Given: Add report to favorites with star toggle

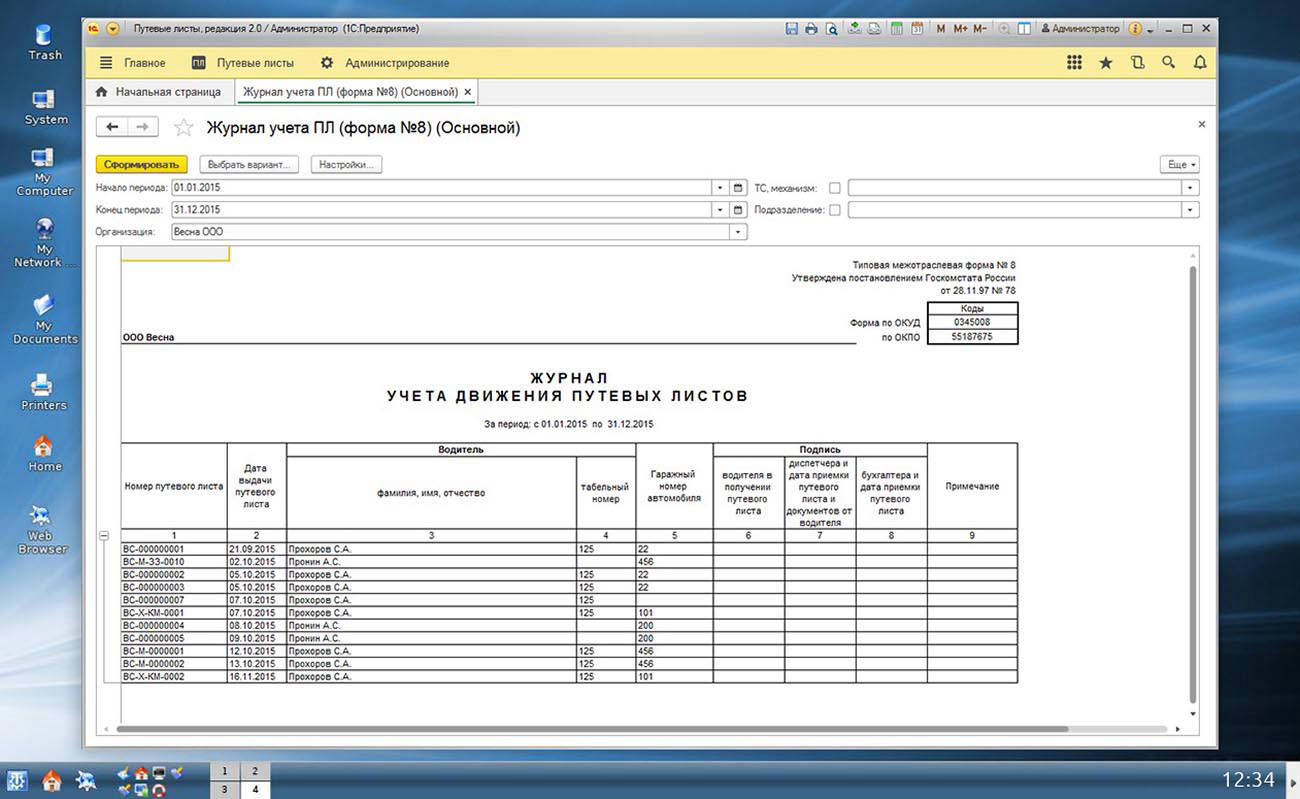Looking at the screenshot, I should [x=183, y=128].
